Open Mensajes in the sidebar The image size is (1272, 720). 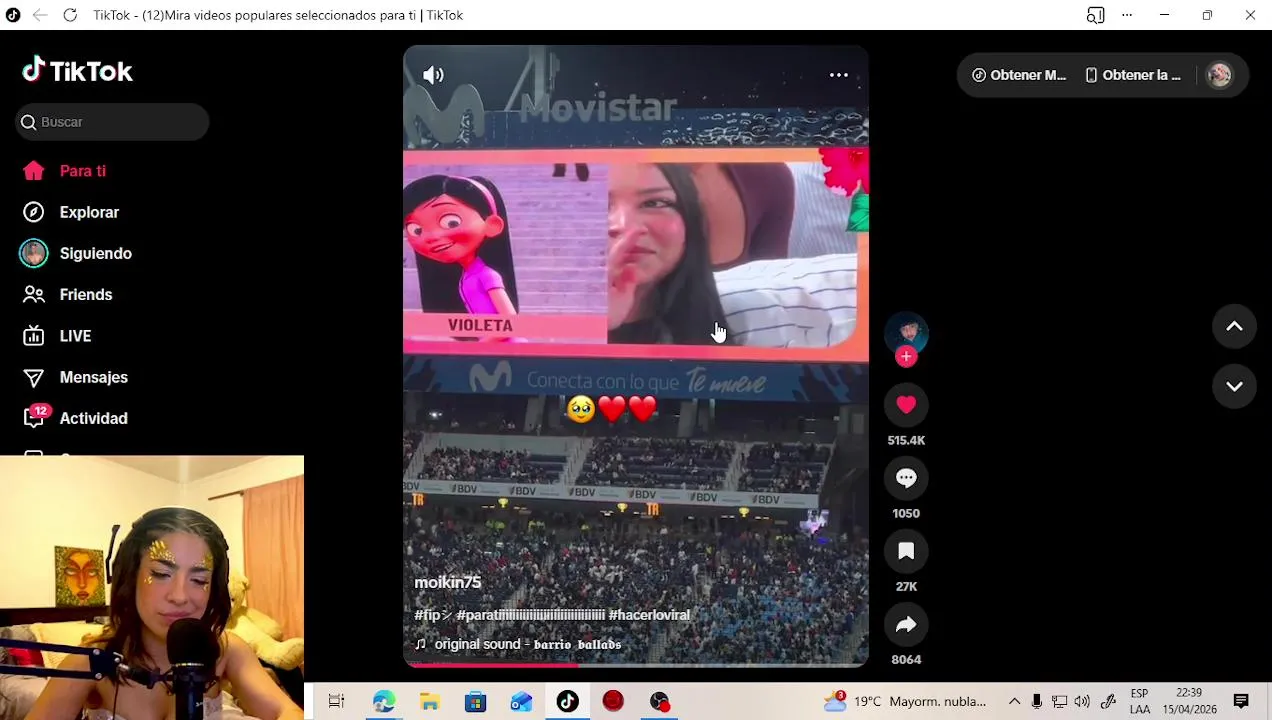(x=76, y=377)
